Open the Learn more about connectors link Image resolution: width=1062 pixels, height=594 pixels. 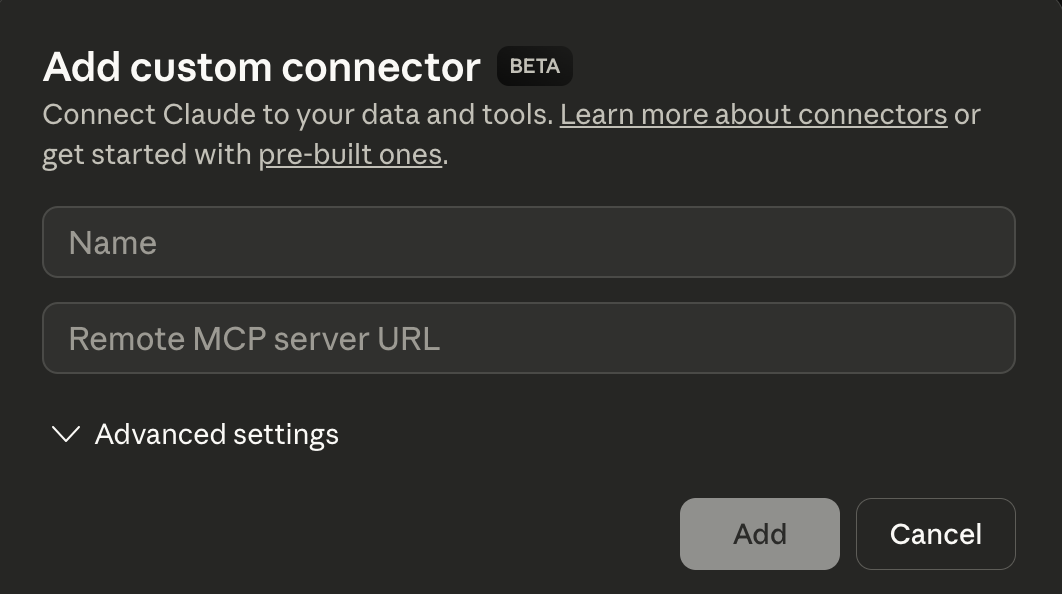tap(753, 115)
